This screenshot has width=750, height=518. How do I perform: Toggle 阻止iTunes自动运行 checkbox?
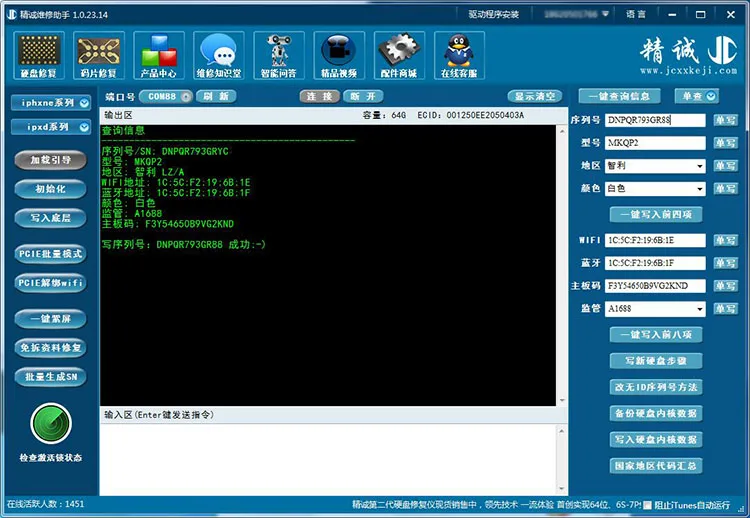[x=647, y=505]
